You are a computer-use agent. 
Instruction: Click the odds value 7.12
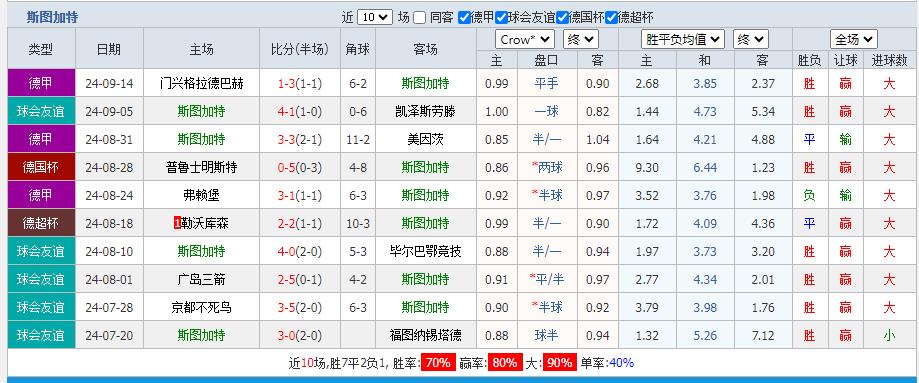coord(763,335)
